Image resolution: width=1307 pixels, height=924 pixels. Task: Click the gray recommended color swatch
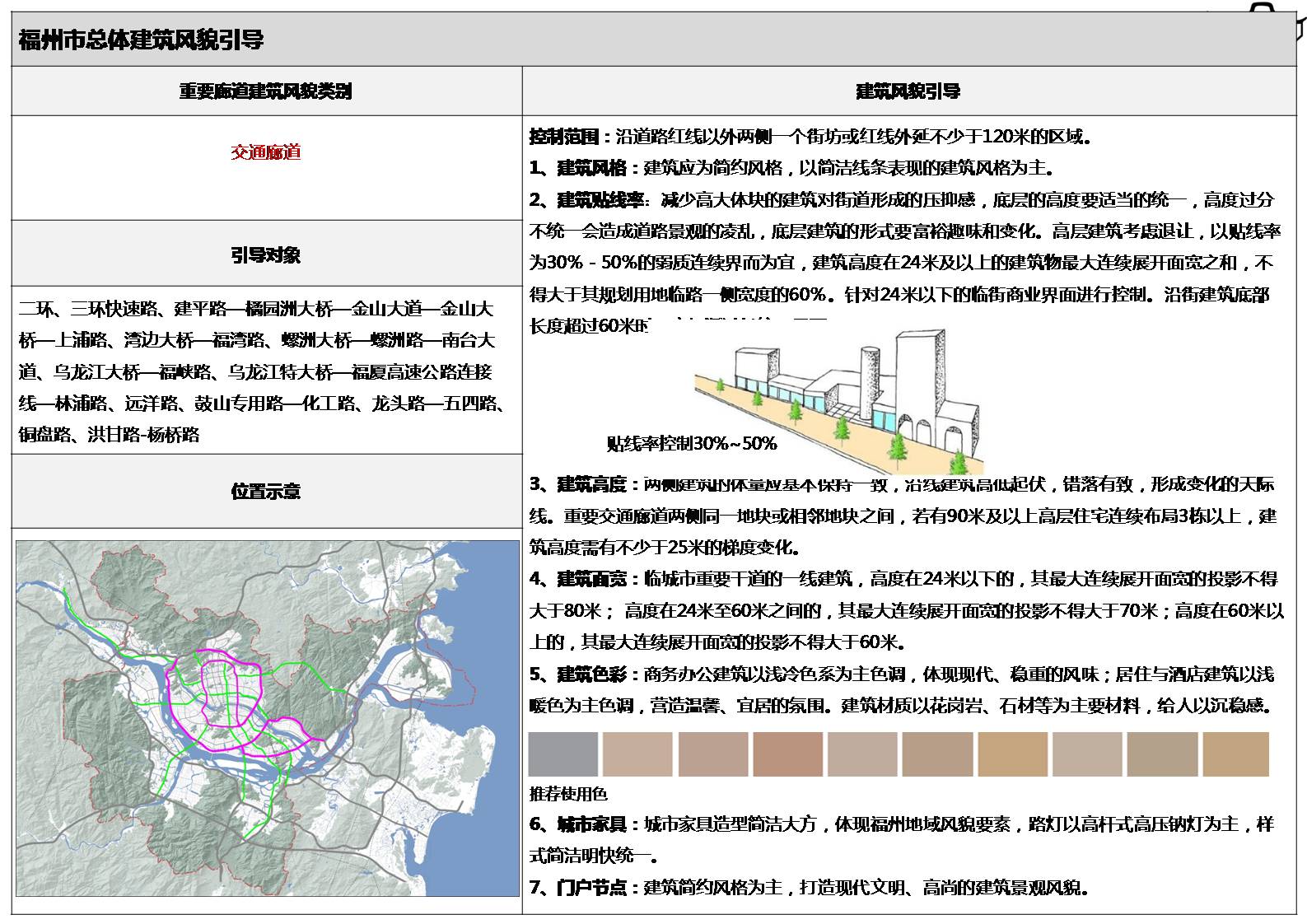(562, 754)
